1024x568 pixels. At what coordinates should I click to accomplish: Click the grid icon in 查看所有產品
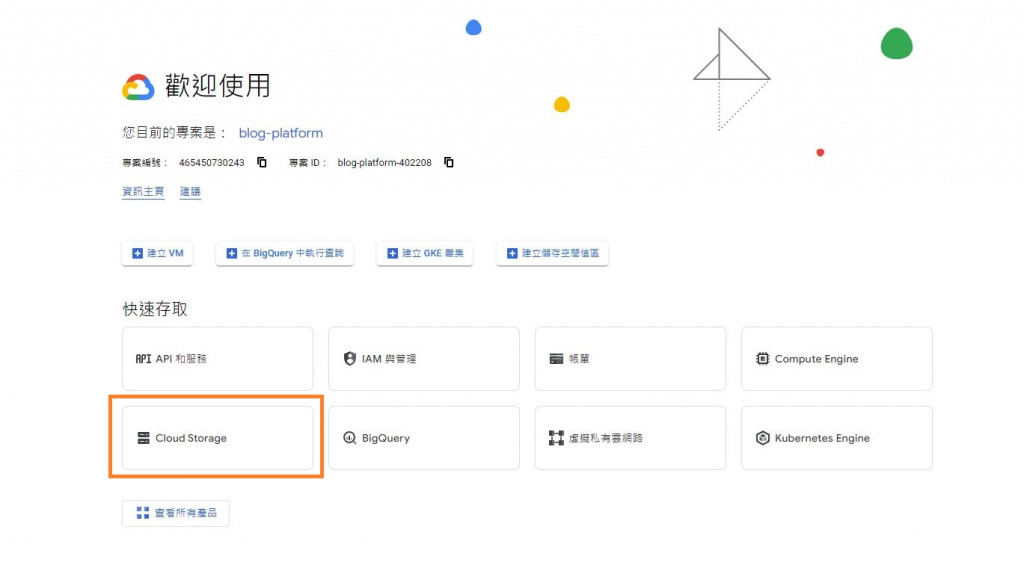(142, 513)
